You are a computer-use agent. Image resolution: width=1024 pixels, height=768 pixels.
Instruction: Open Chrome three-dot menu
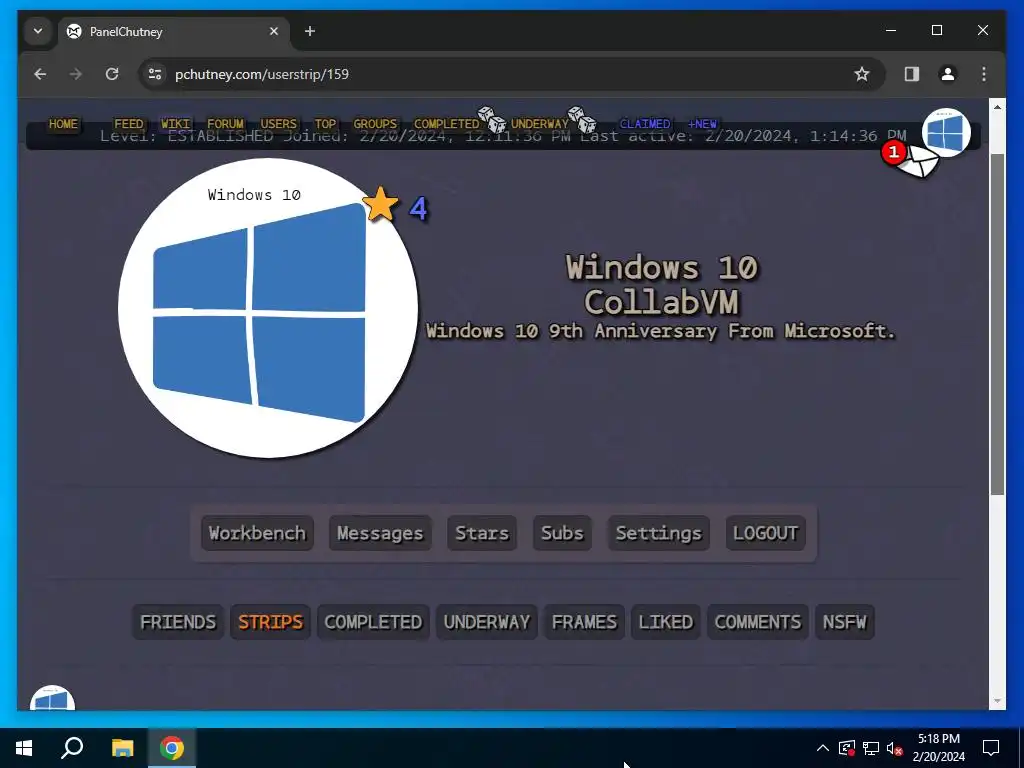pos(984,74)
